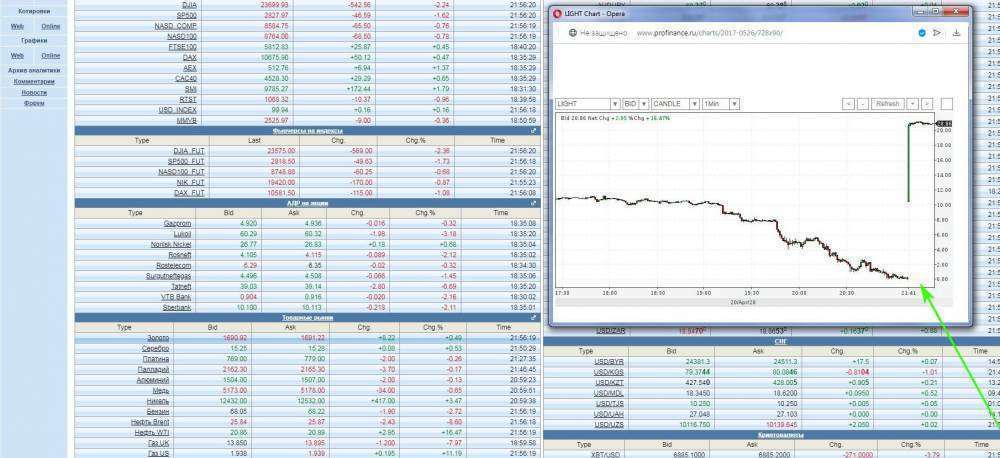The width and height of the screenshot is (1000, 458).
Task: Open the Нефть Brent commodity link
Action: click(151, 422)
